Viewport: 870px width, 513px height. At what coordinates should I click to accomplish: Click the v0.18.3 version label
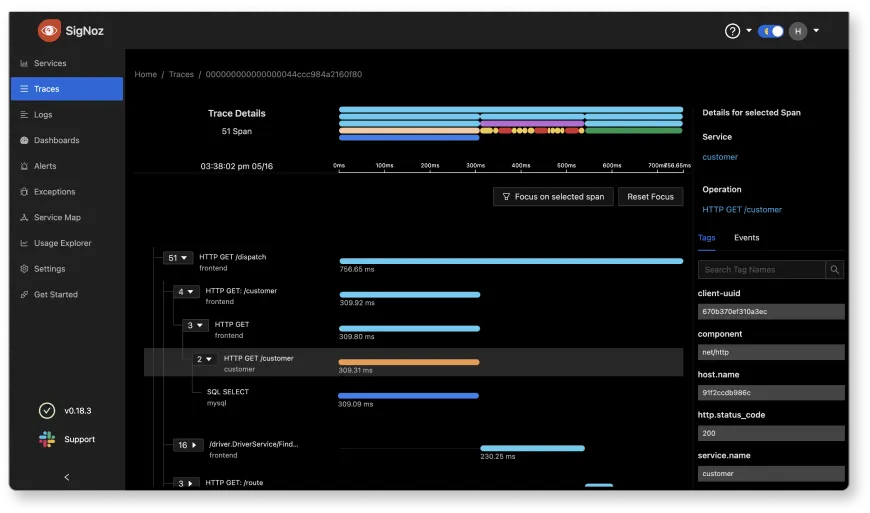[x=78, y=411]
